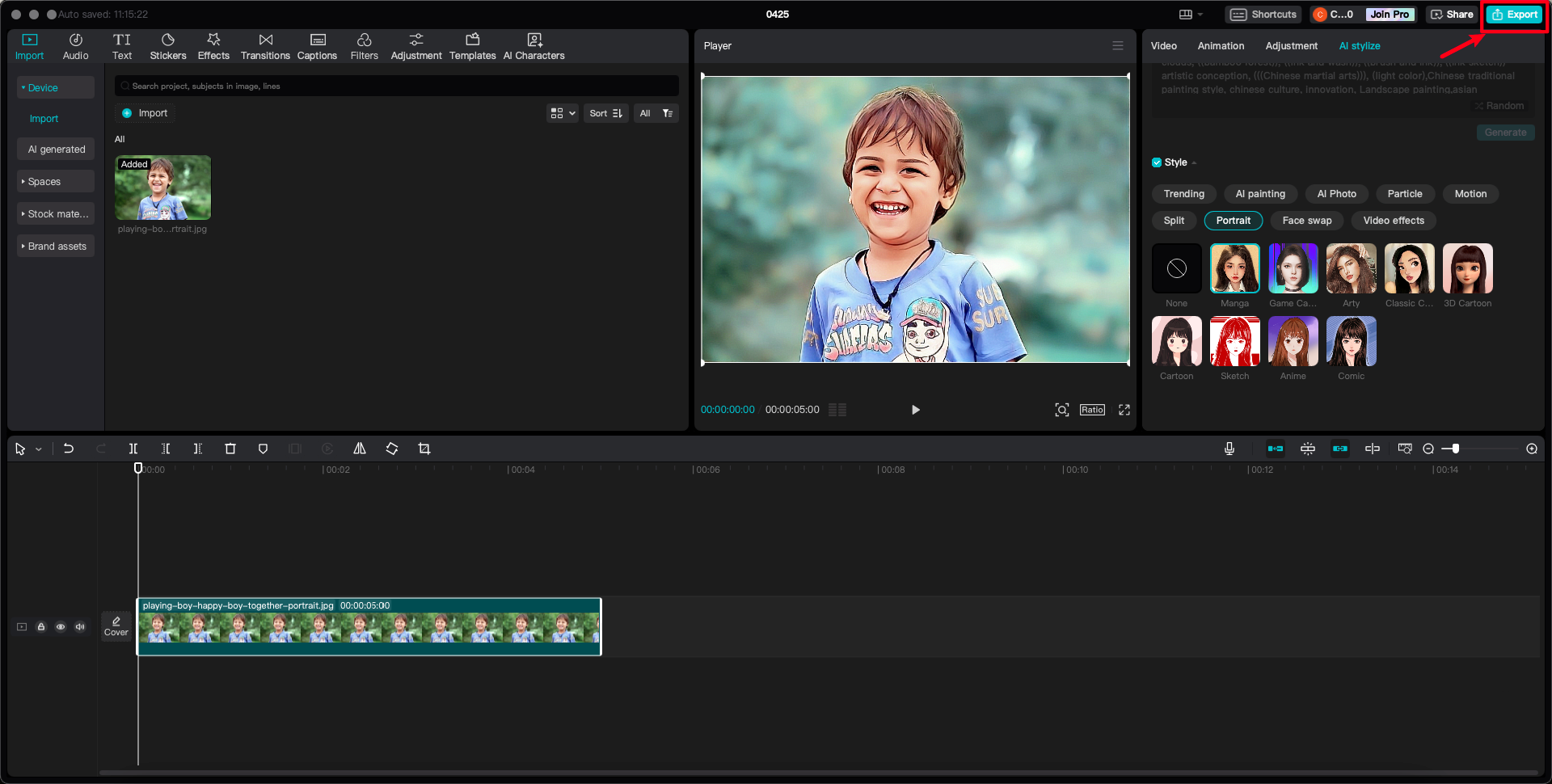Select the Transitions panel
1552x784 pixels.
(265, 45)
